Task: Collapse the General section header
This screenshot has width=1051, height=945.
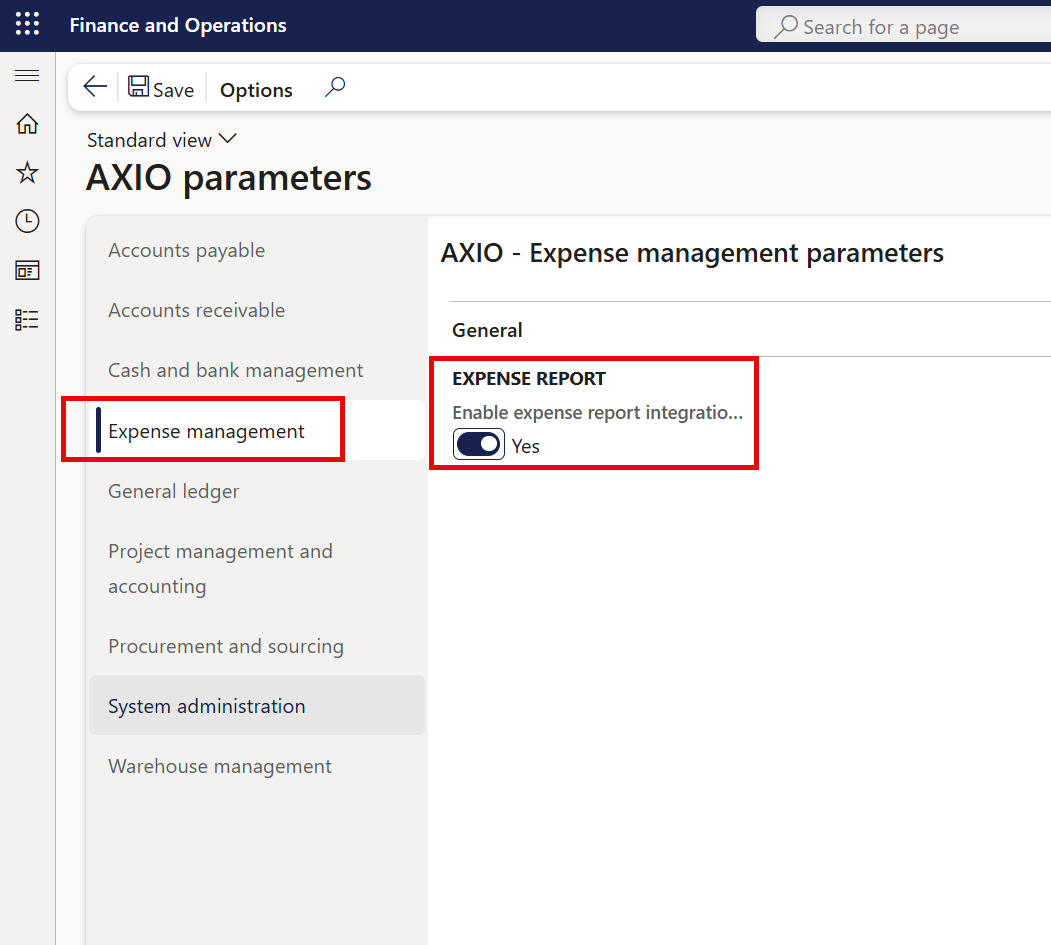Action: click(x=487, y=329)
